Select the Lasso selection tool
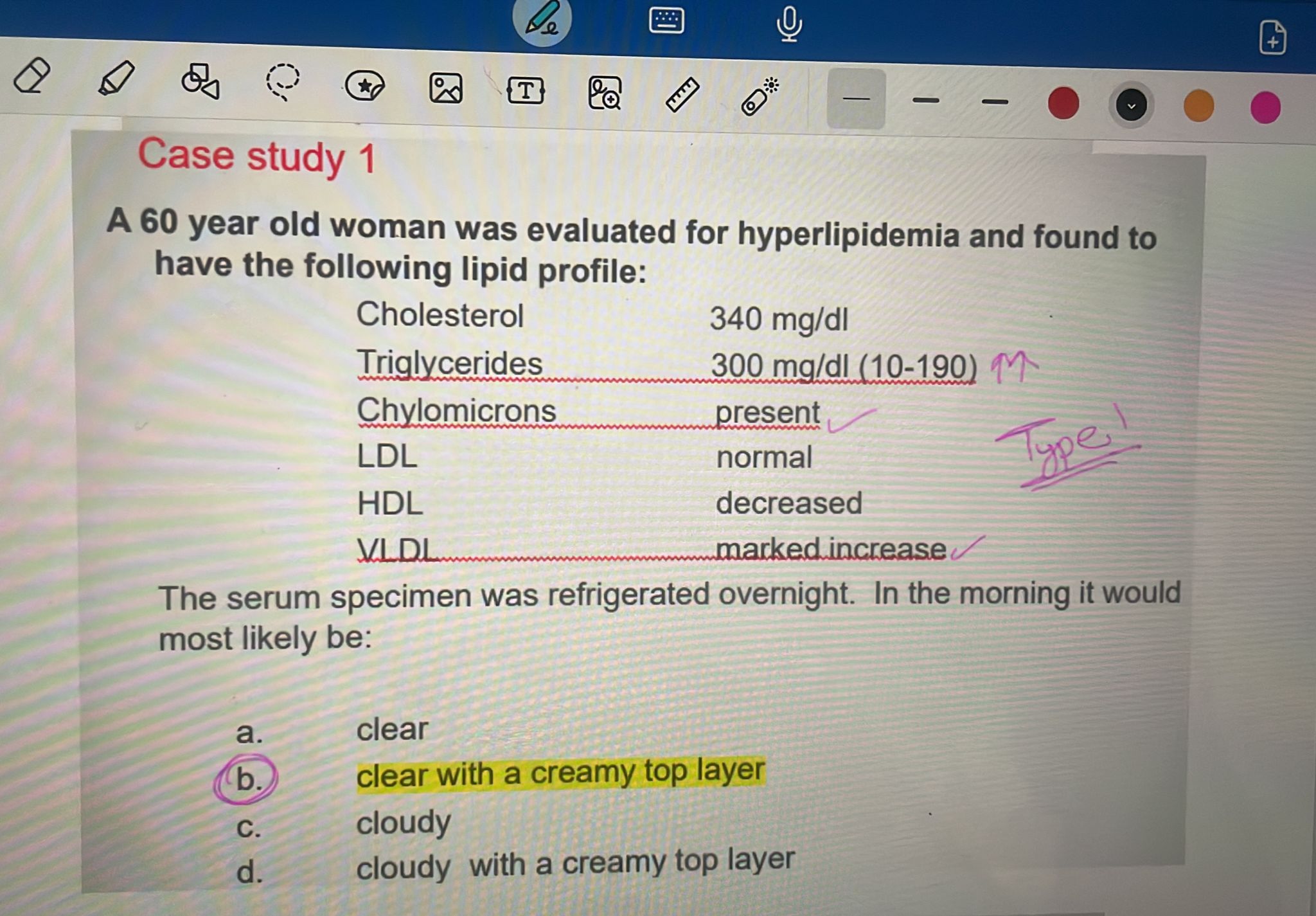 pos(283,82)
